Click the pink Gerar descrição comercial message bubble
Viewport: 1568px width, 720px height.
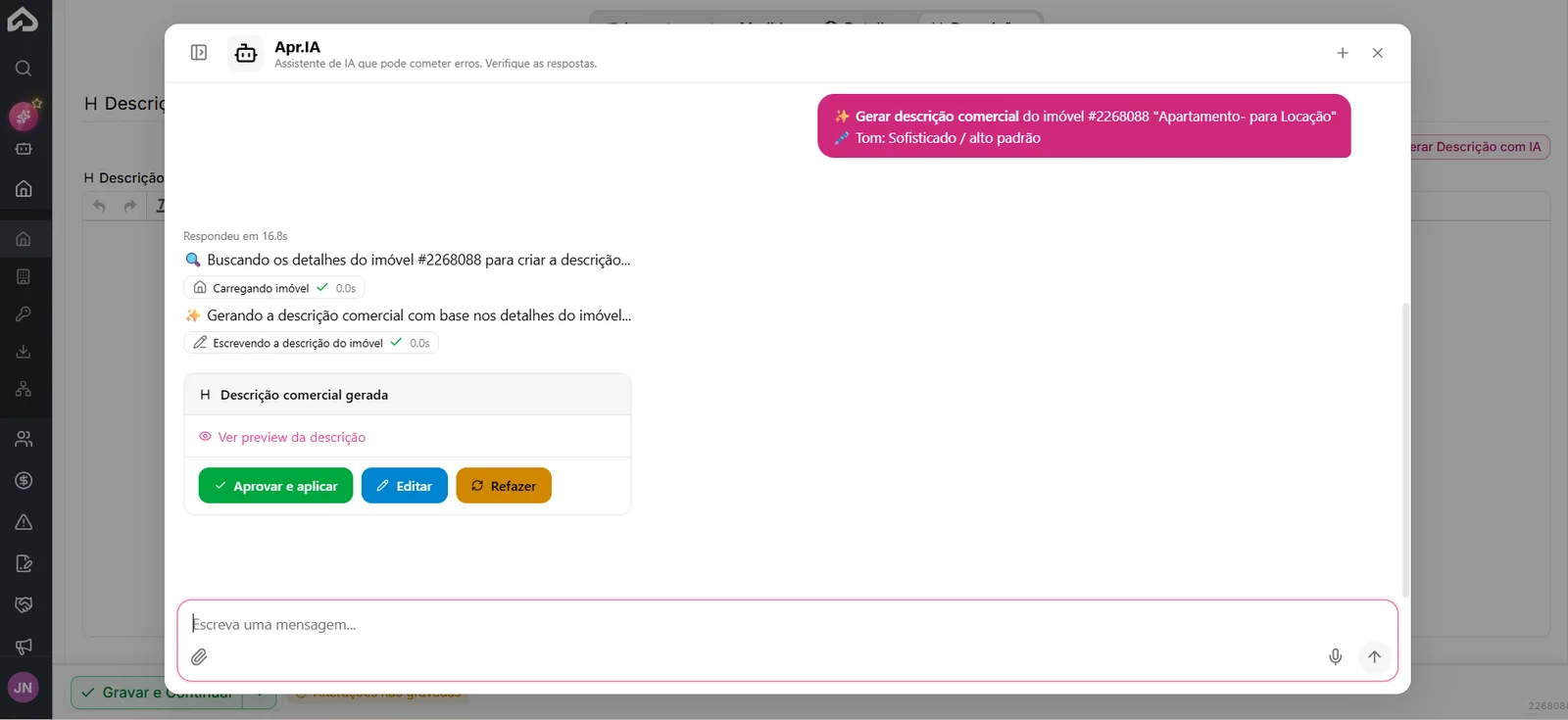point(1084,126)
